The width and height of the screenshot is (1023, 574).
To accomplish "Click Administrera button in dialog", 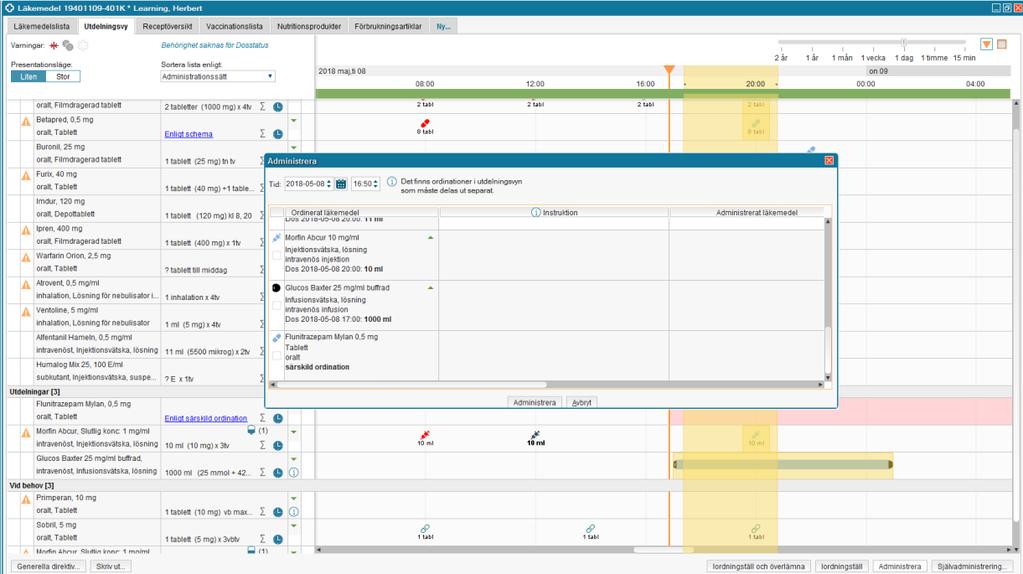I will [x=534, y=402].
